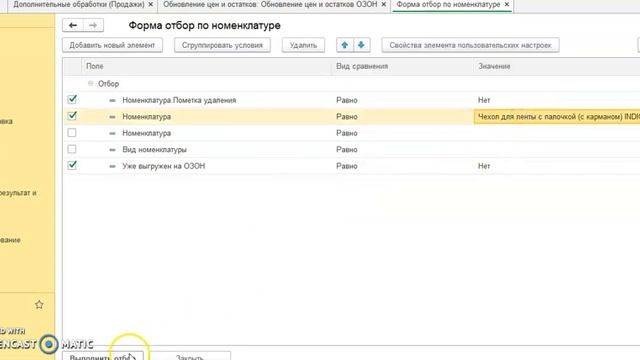
Task: Add the current page to favorites (star icon)
Action: pyautogui.click(x=39, y=304)
